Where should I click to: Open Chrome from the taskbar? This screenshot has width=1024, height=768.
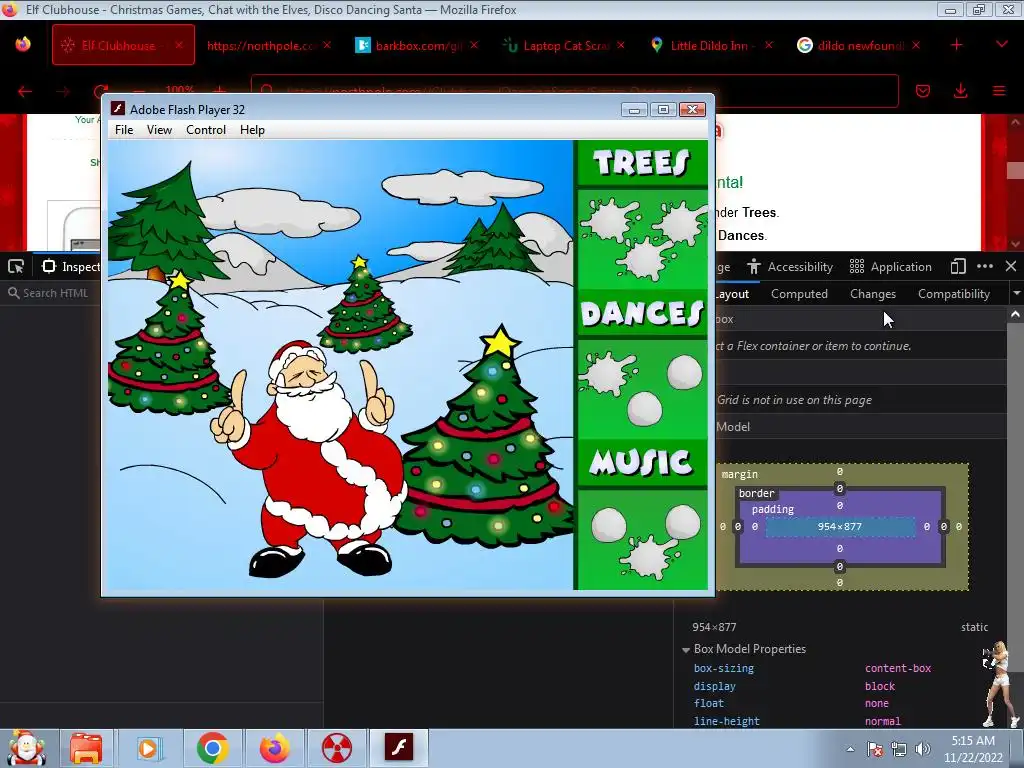(x=212, y=748)
